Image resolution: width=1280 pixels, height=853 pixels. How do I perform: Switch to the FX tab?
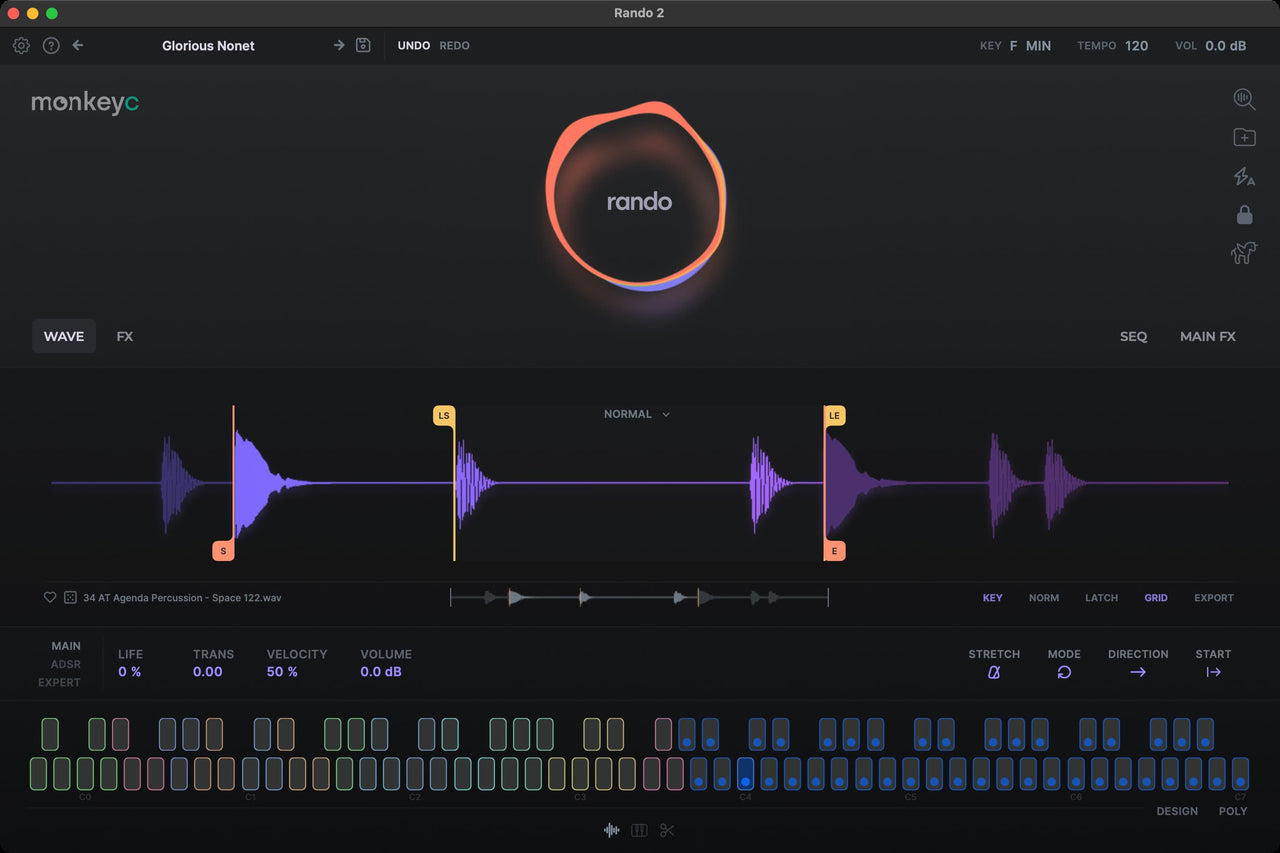pos(124,336)
